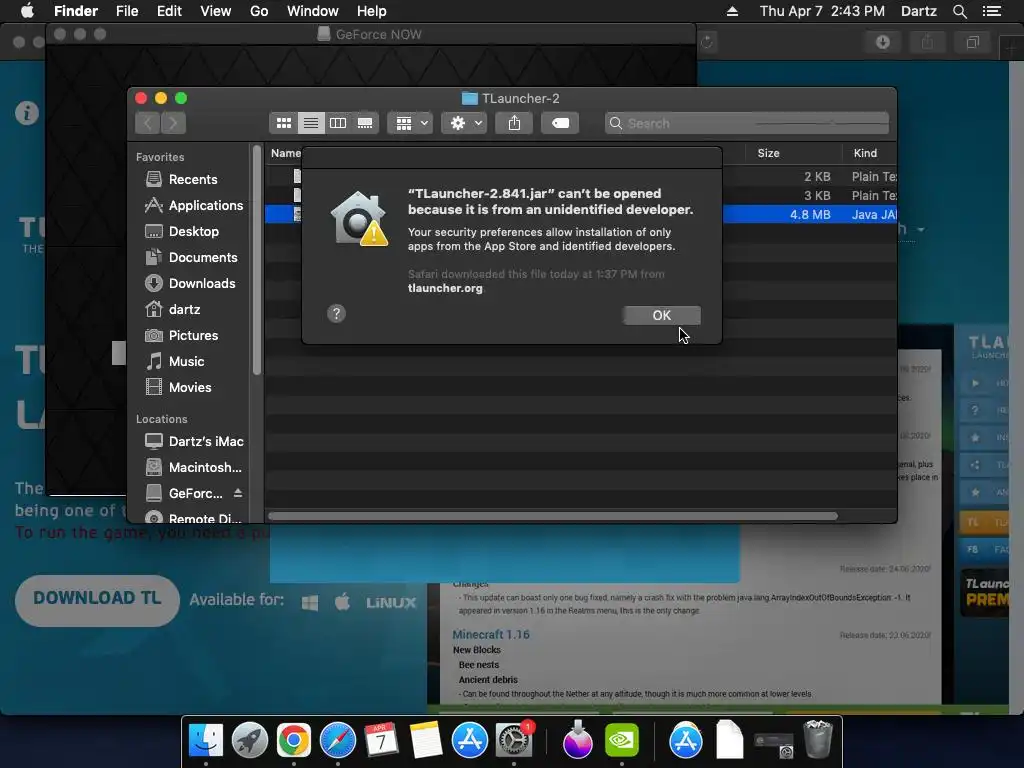This screenshot has width=1024, height=768.
Task: Select the 3 KB plain text file row
Action: point(581,195)
